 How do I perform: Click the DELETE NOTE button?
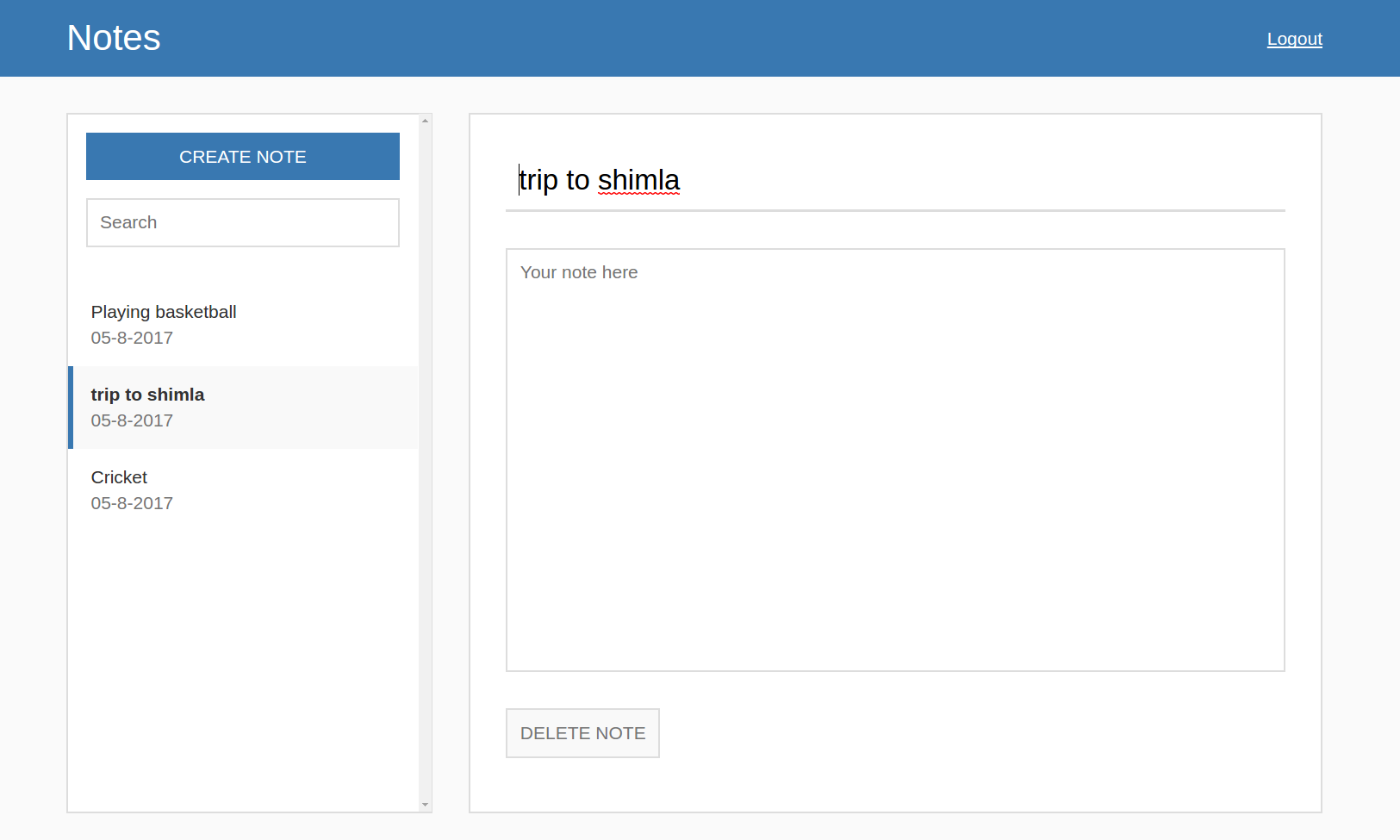[582, 732]
